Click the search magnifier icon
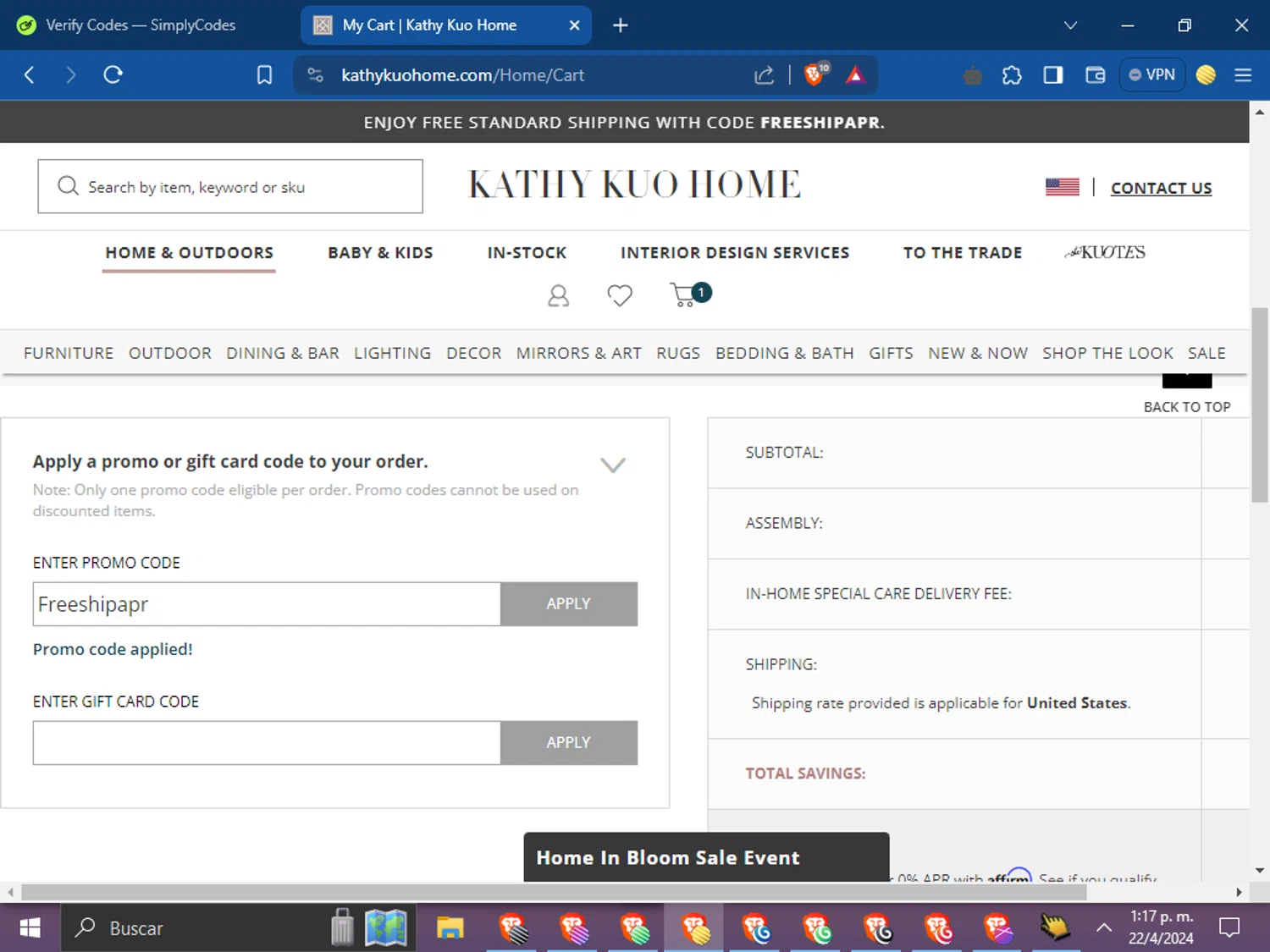 [68, 186]
